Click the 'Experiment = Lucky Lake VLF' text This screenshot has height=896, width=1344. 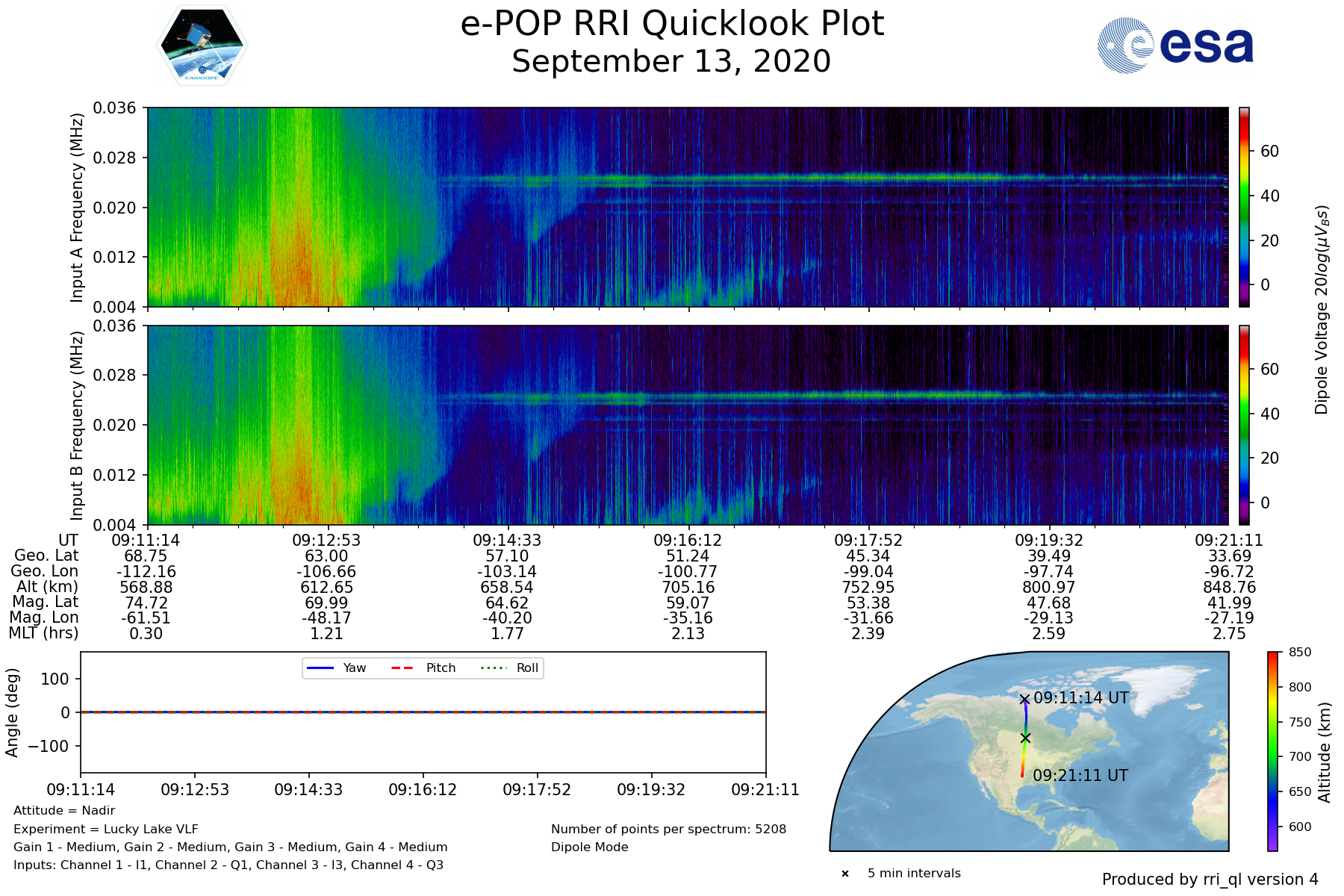pyautogui.click(x=106, y=829)
